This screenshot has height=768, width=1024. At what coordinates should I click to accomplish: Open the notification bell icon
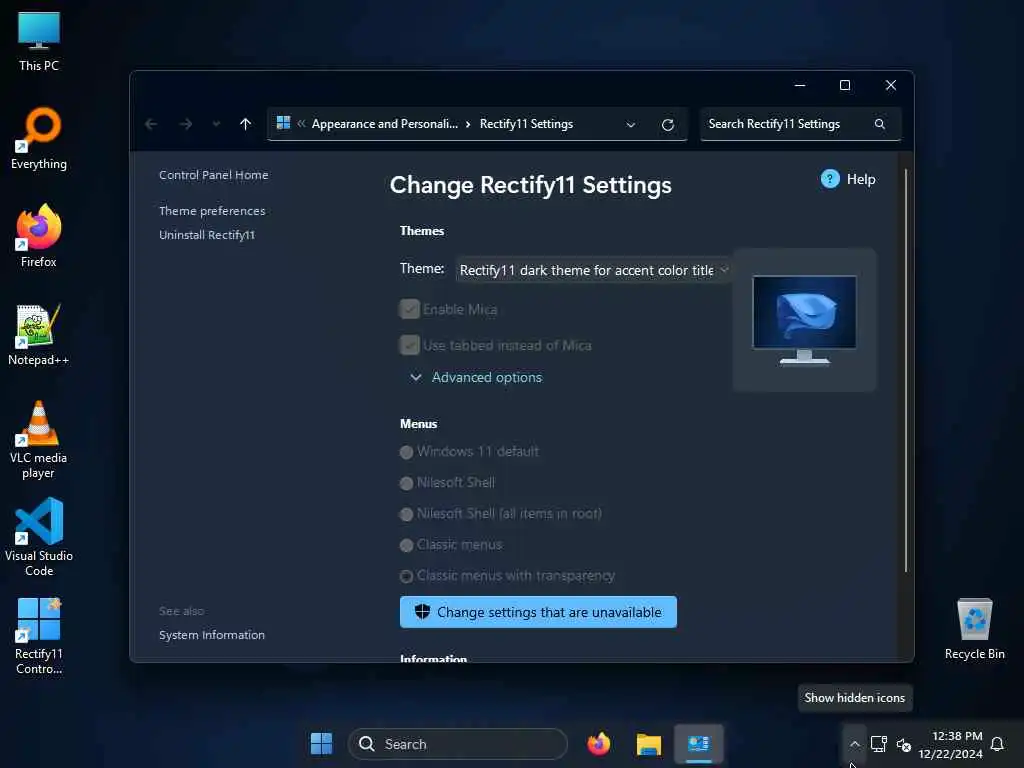[997, 744]
